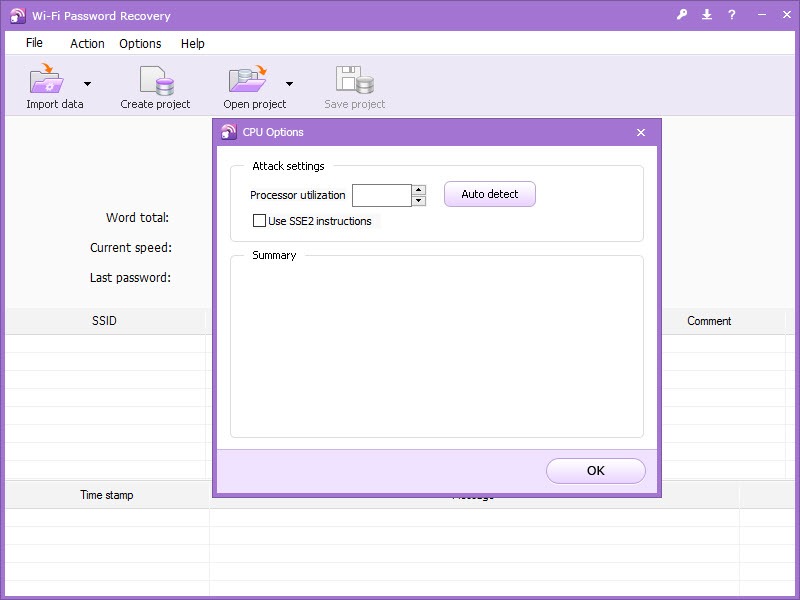Click the CPU Options dialog title icon
The height and width of the screenshot is (600, 800).
point(229,132)
